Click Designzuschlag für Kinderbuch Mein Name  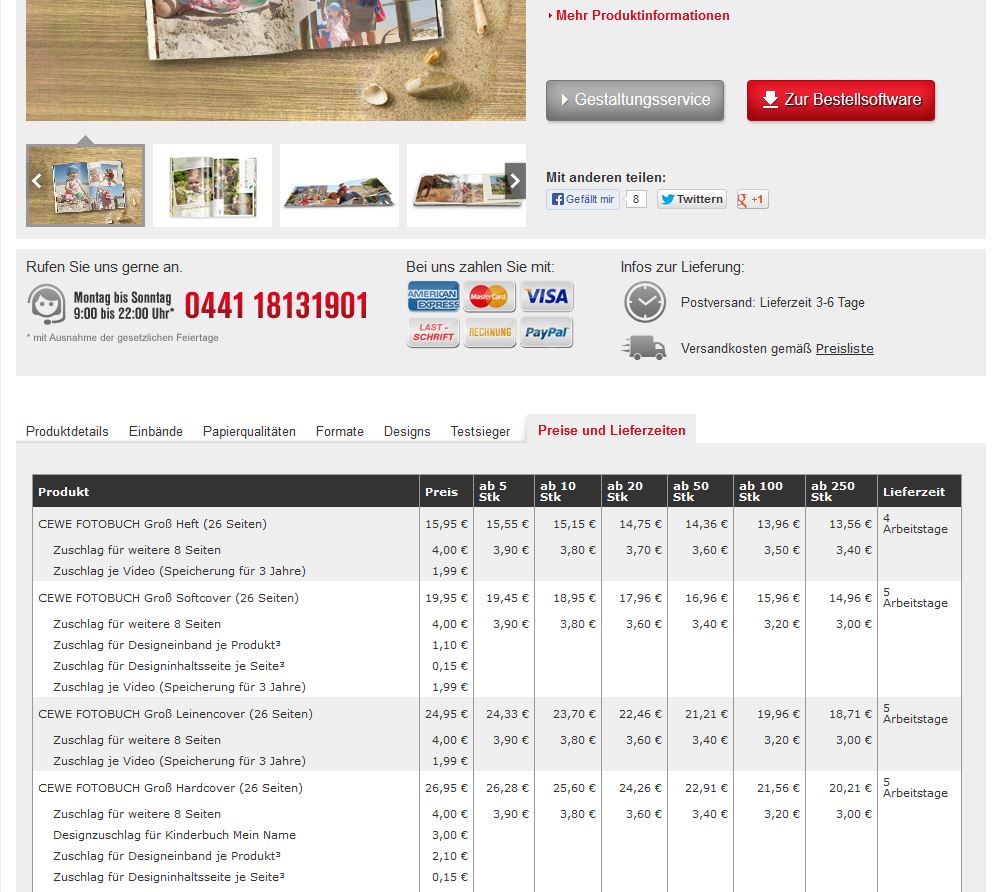coord(175,835)
